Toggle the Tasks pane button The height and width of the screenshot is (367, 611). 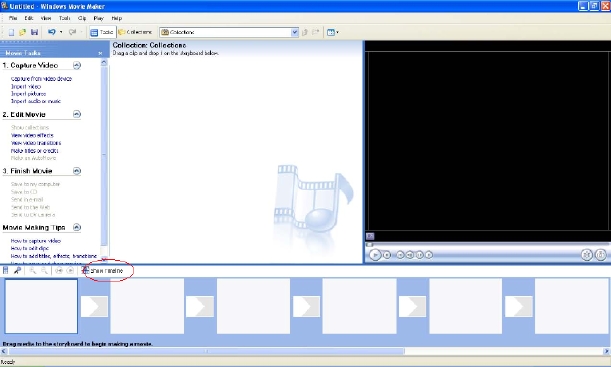click(x=102, y=32)
